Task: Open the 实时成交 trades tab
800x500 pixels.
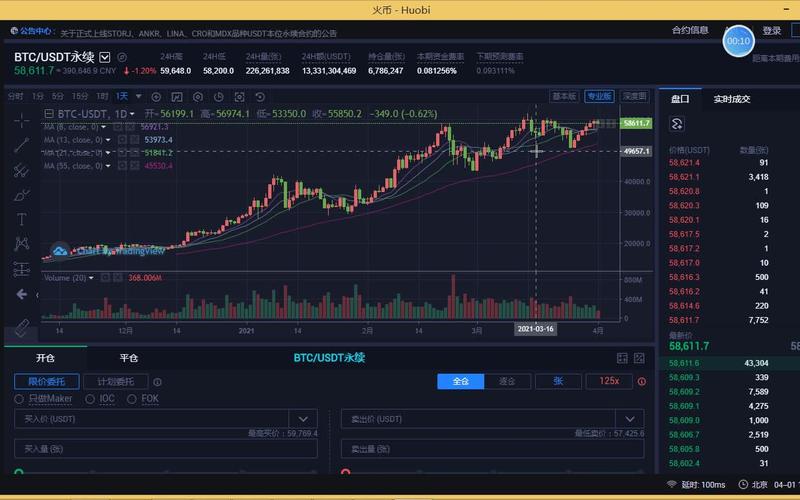Action: 732,99
